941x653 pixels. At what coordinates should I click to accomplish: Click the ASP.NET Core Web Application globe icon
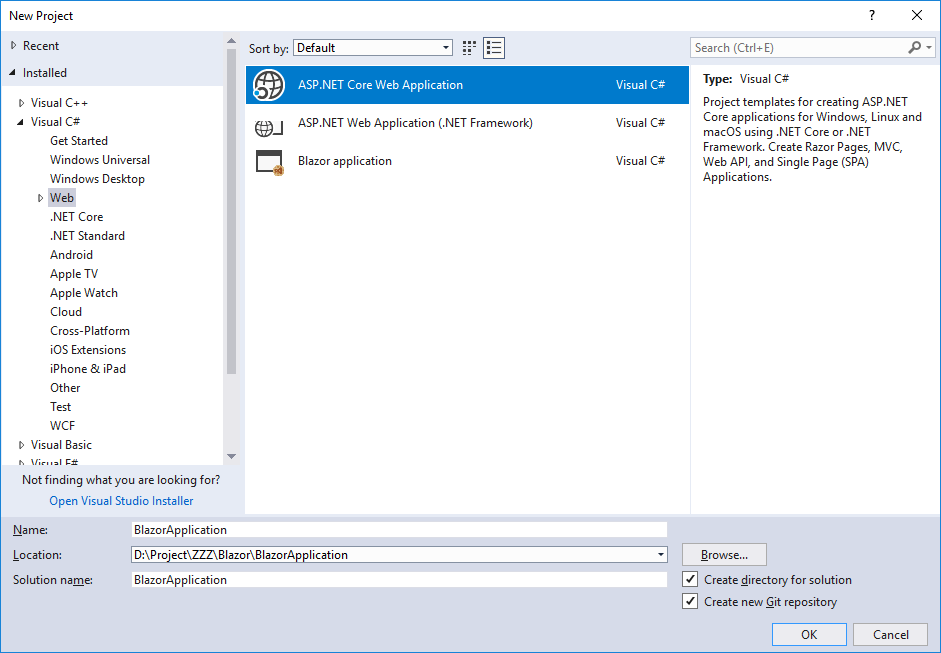[268, 85]
